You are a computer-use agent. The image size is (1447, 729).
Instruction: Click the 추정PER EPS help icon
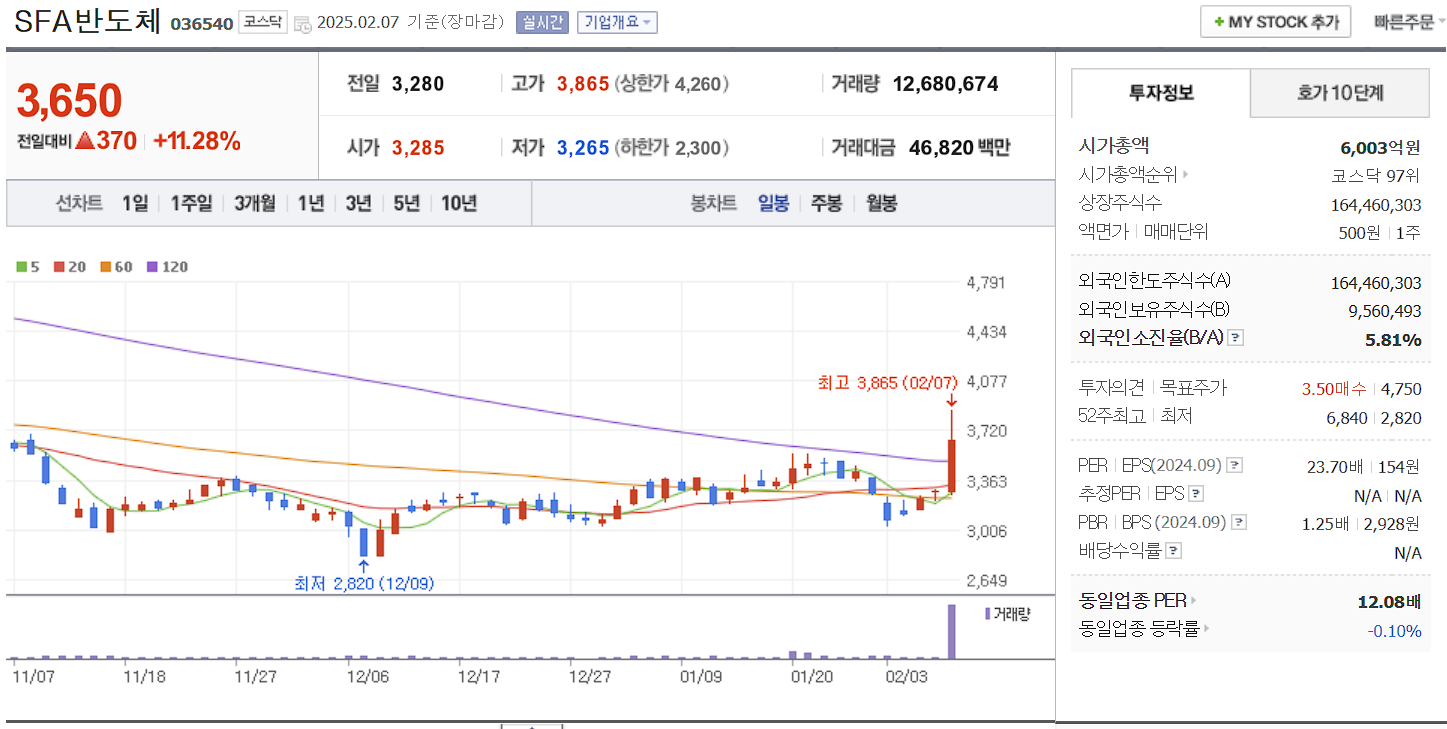click(1194, 493)
